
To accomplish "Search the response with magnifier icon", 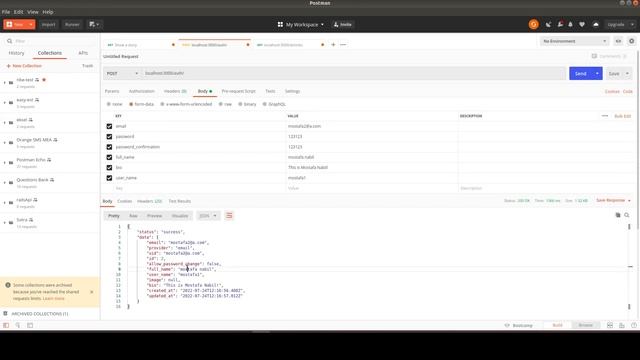I will (627, 215).
